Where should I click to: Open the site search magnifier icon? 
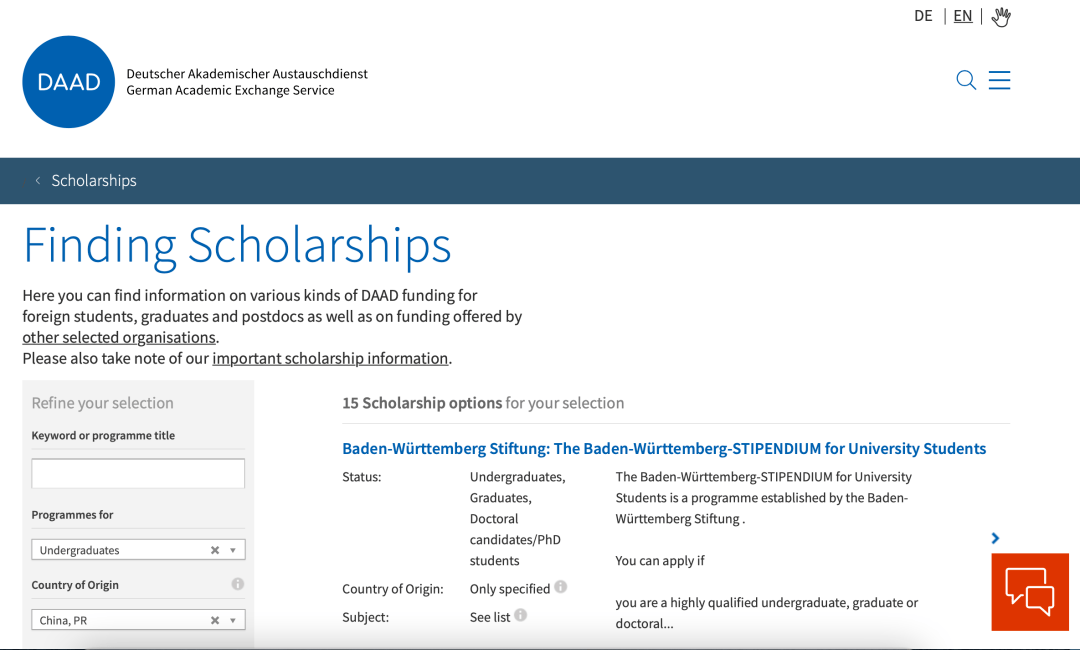(966, 80)
